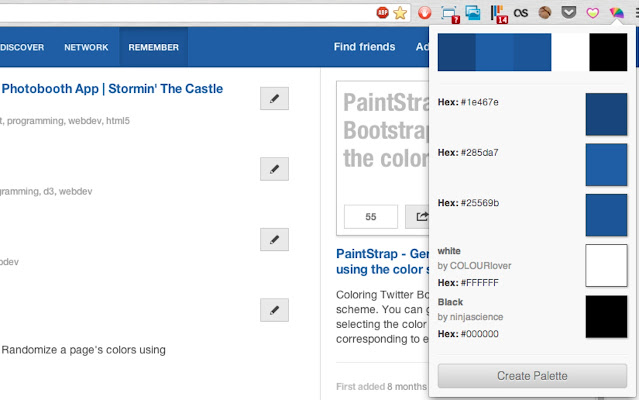Click the 'Black' color name
The height and width of the screenshot is (400, 640).
(450, 302)
